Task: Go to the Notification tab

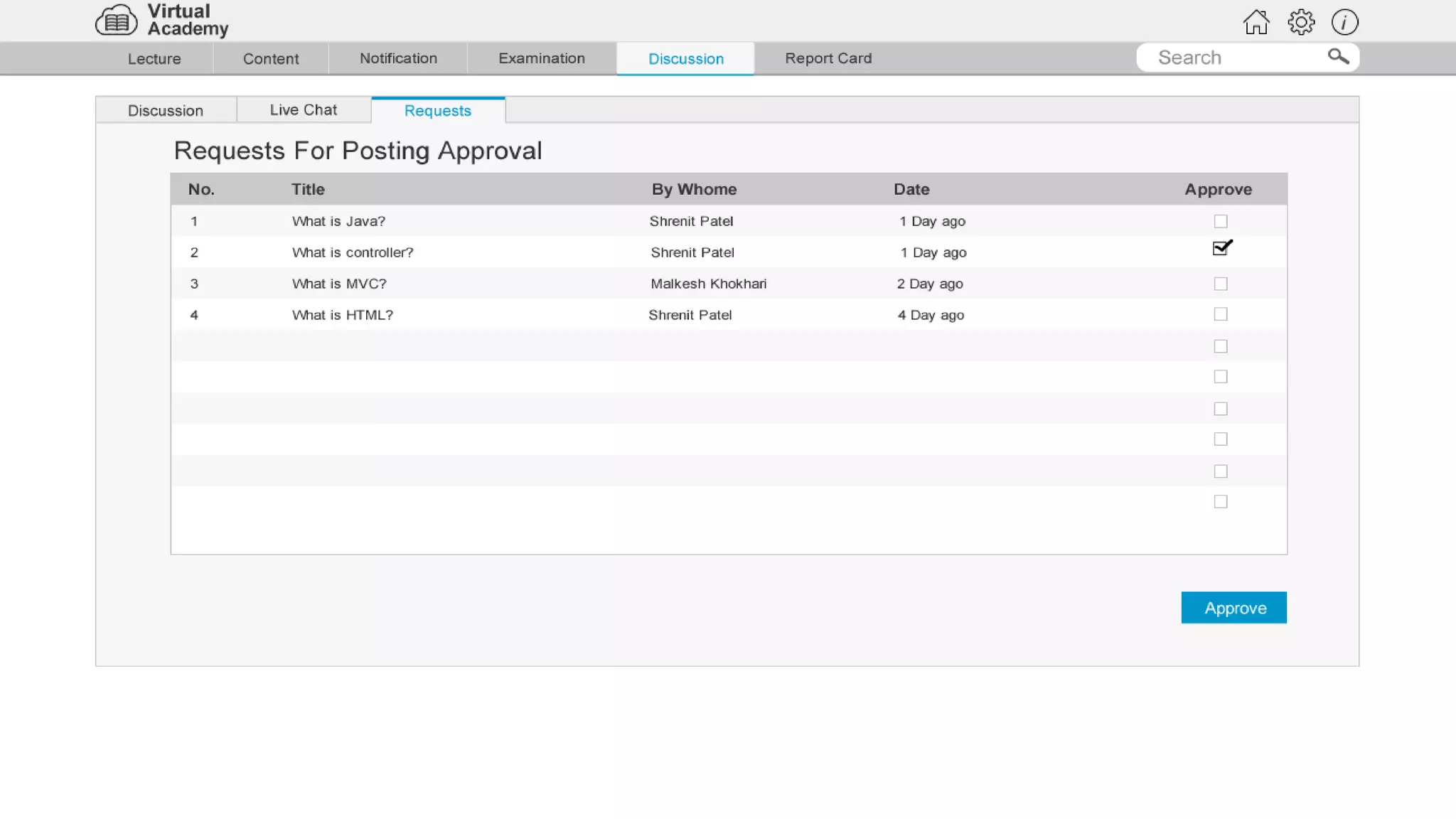Action: click(398, 58)
